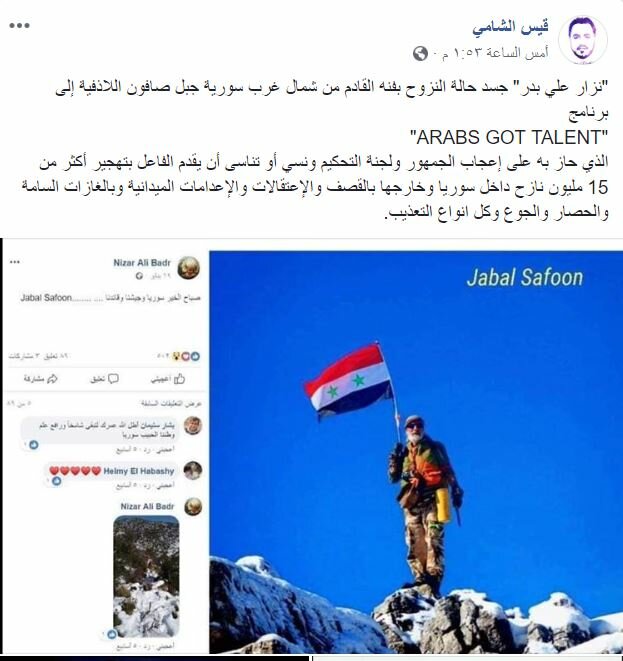Click the thumbs-up Like button

[168, 379]
